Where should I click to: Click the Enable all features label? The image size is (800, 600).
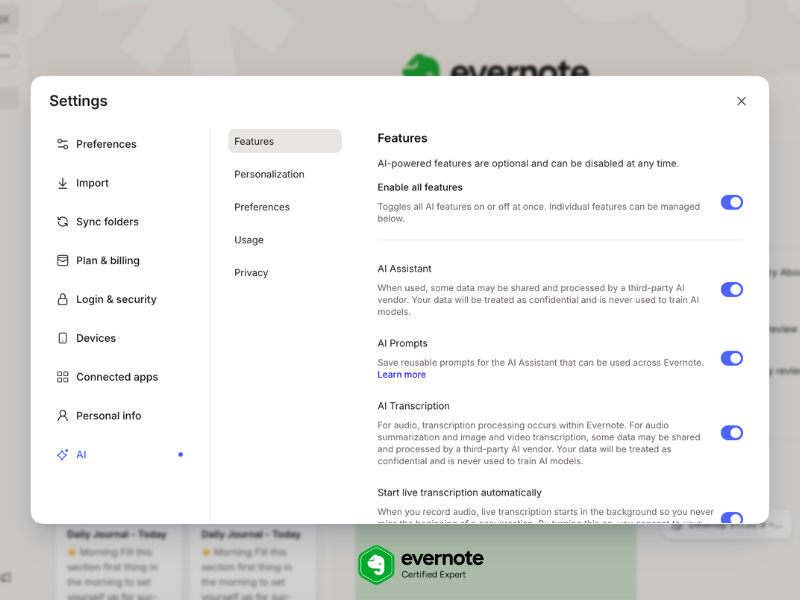click(420, 187)
